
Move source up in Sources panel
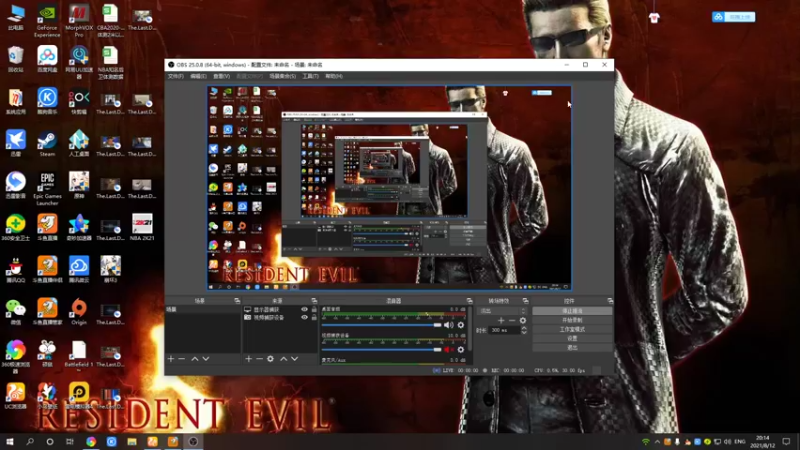(284, 359)
